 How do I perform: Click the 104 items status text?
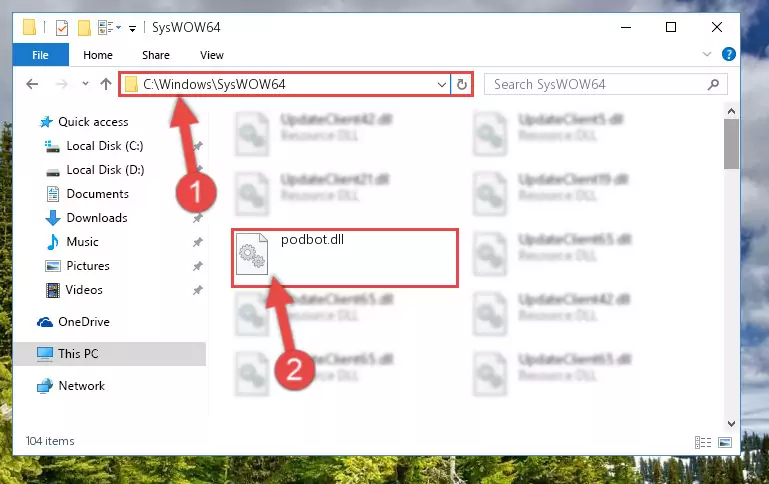pyautogui.click(x=50, y=441)
